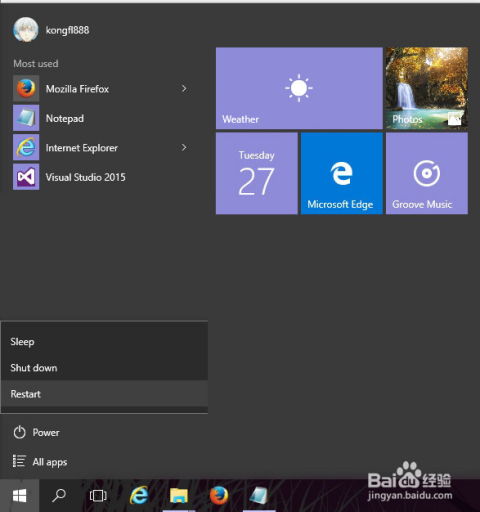Choose Sleep in the power menu
480x512 pixels.
[x=104, y=342]
